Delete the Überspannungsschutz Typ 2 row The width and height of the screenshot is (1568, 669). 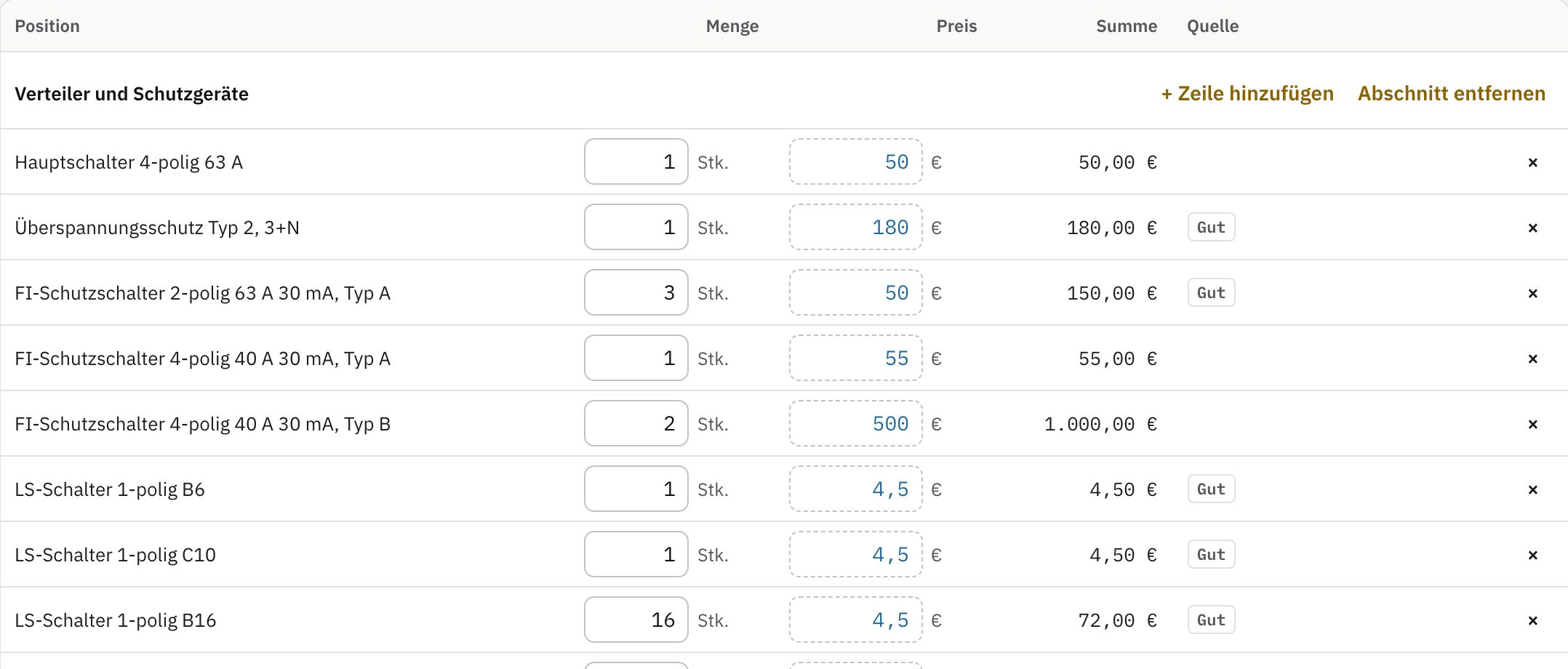click(x=1532, y=228)
